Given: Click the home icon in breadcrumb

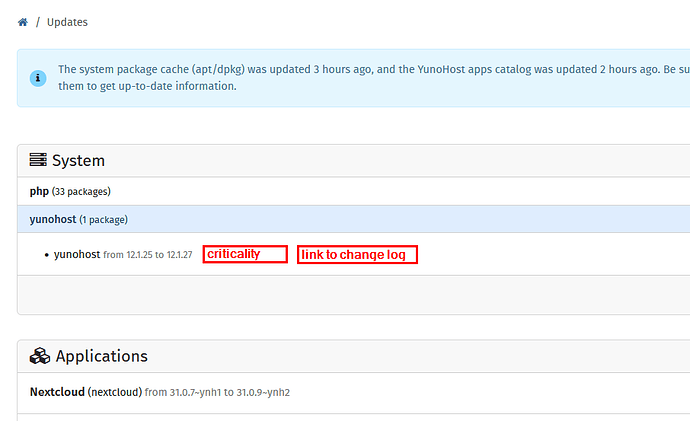Looking at the screenshot, I should [23, 22].
